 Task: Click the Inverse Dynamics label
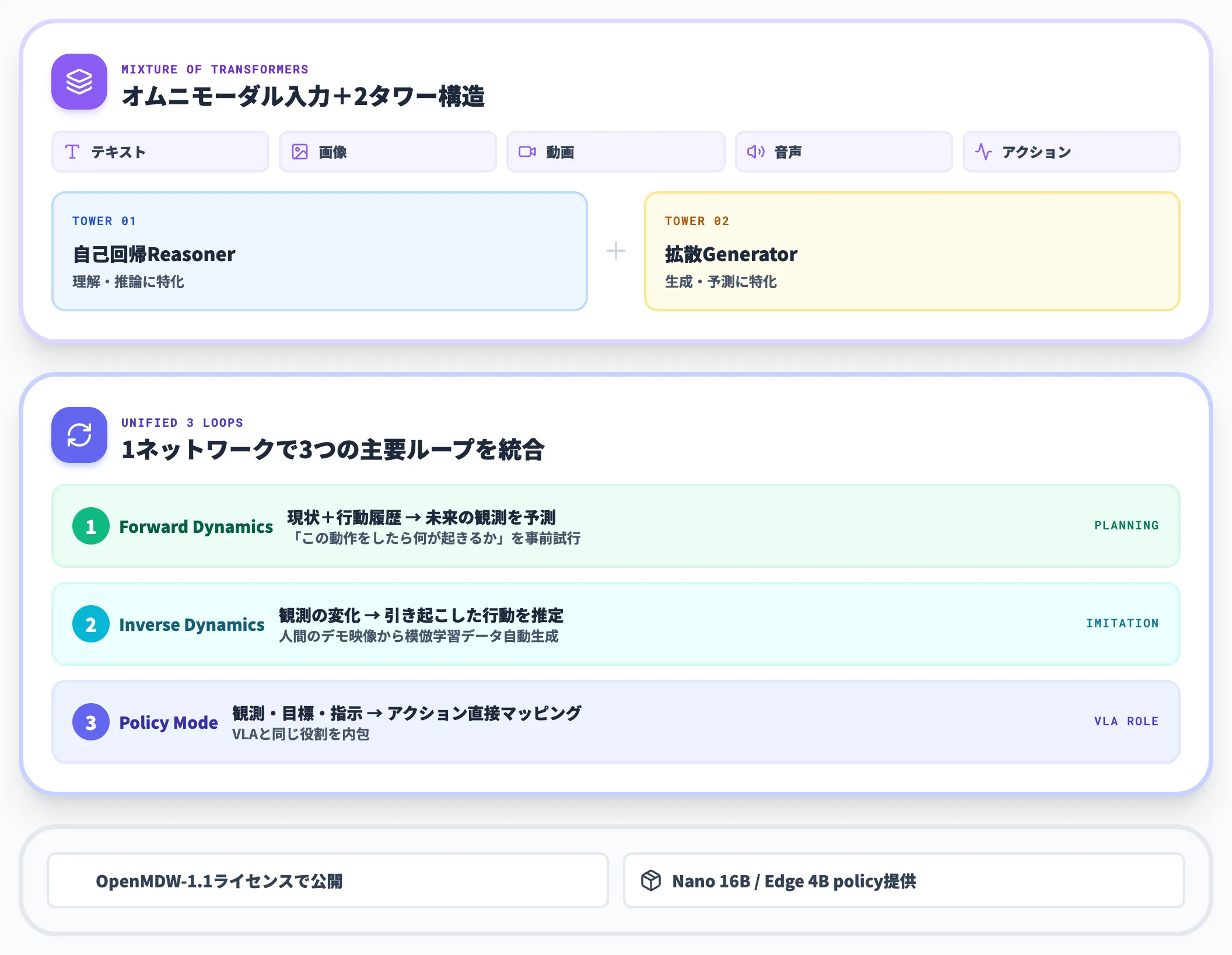pyautogui.click(x=192, y=624)
